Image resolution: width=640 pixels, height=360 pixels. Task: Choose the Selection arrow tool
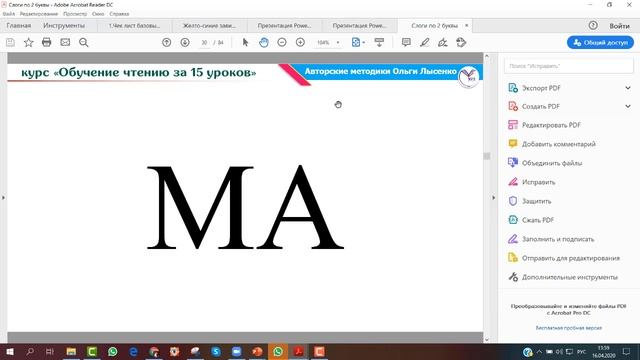[x=245, y=42]
